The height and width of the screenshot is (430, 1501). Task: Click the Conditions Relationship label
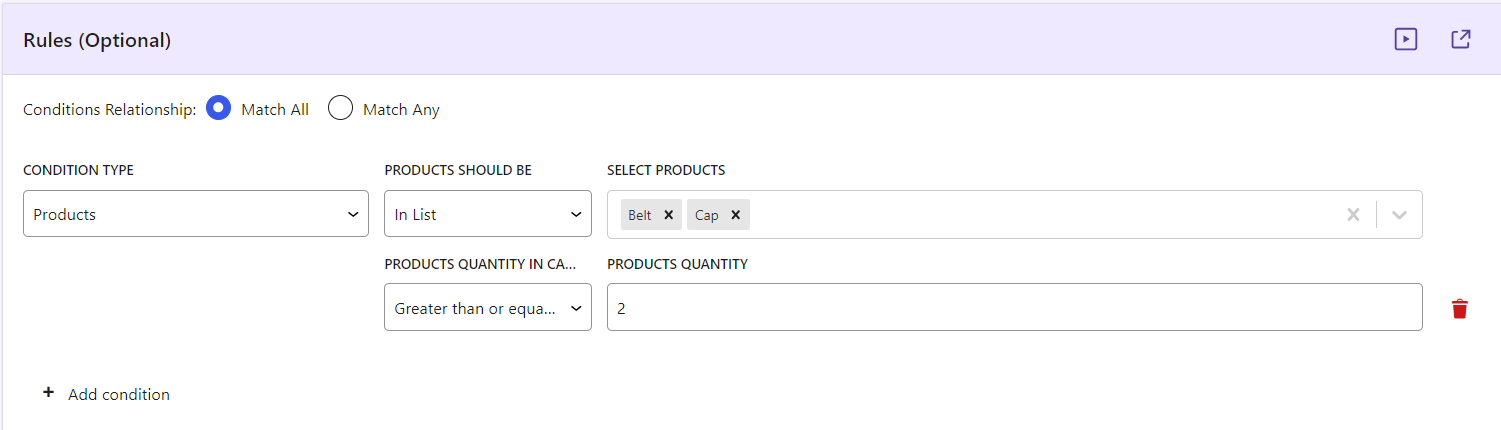pos(110,110)
